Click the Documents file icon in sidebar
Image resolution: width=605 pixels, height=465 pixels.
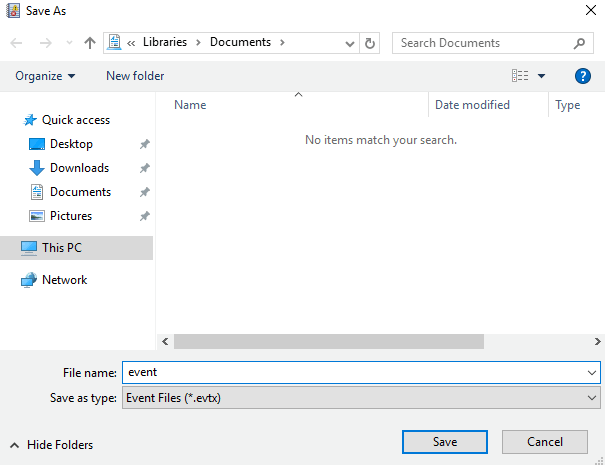[x=37, y=192]
